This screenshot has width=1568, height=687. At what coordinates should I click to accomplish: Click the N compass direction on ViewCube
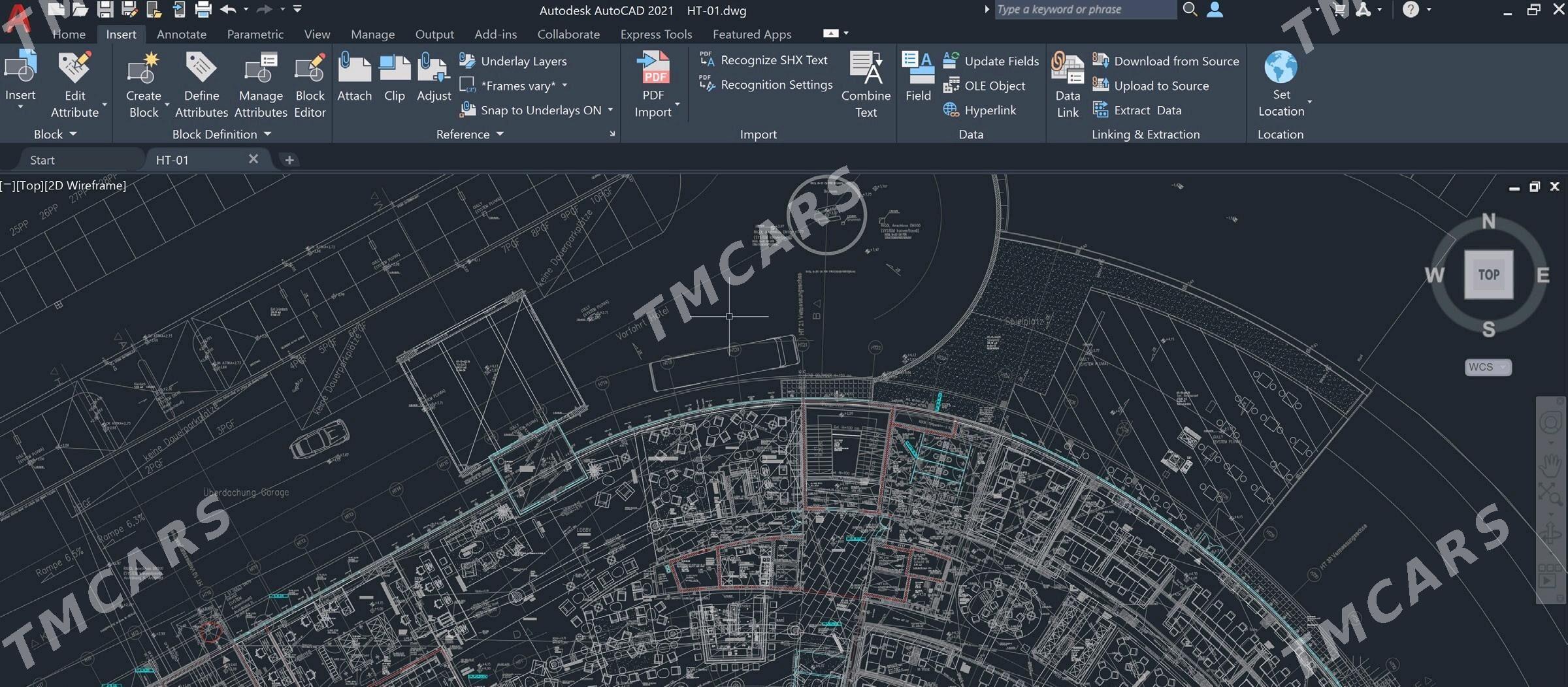point(1488,221)
